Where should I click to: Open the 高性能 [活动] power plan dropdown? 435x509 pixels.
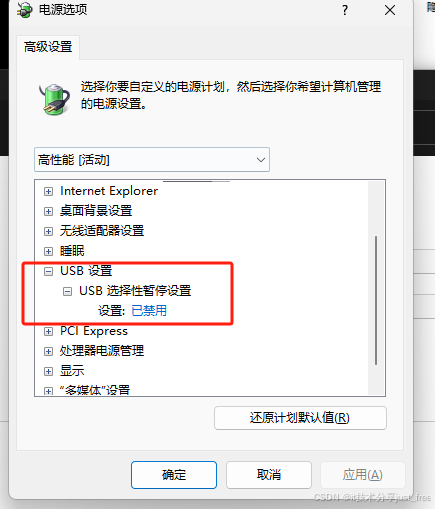pyautogui.click(x=152, y=160)
